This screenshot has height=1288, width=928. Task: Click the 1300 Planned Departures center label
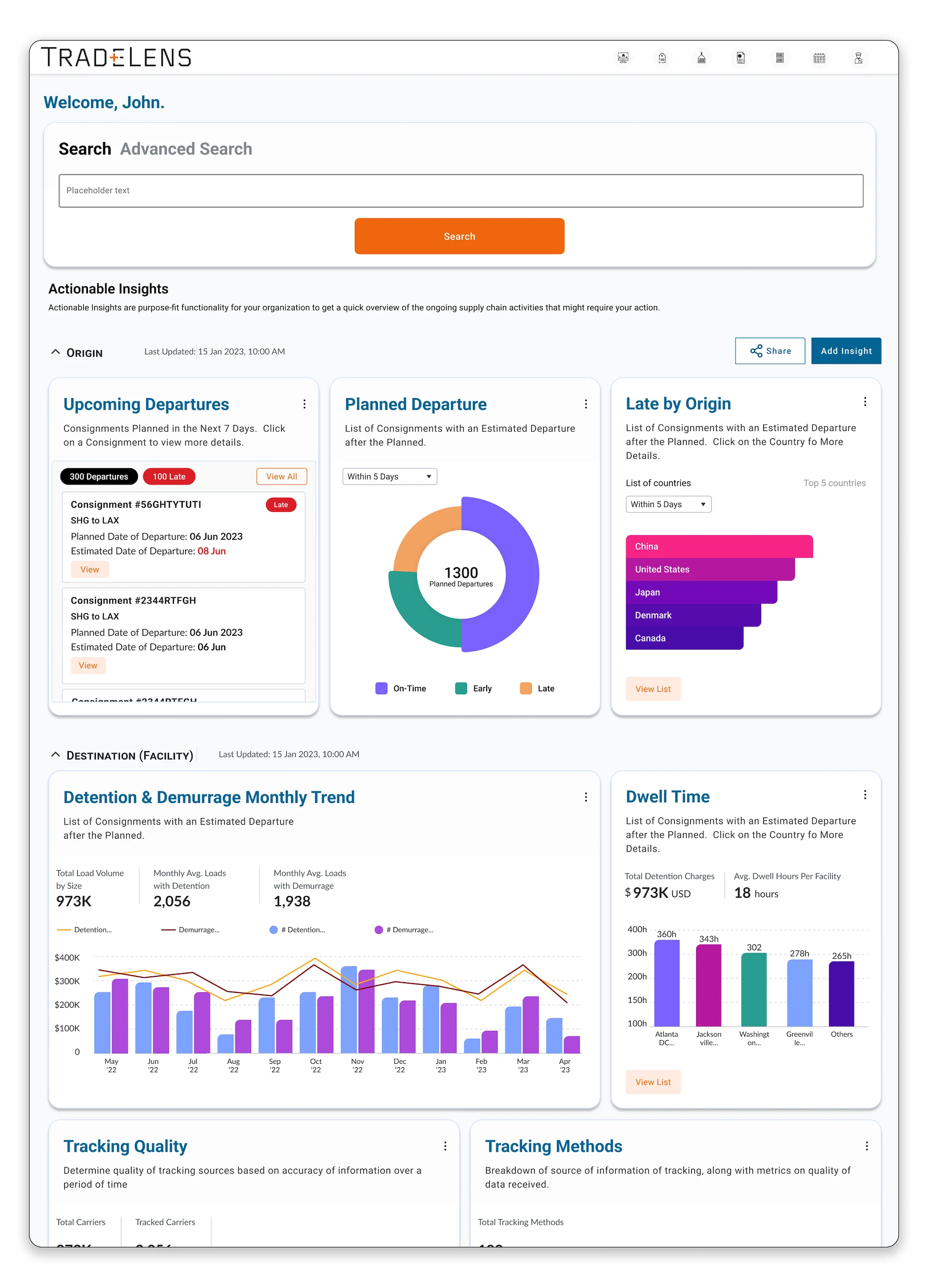(x=461, y=576)
